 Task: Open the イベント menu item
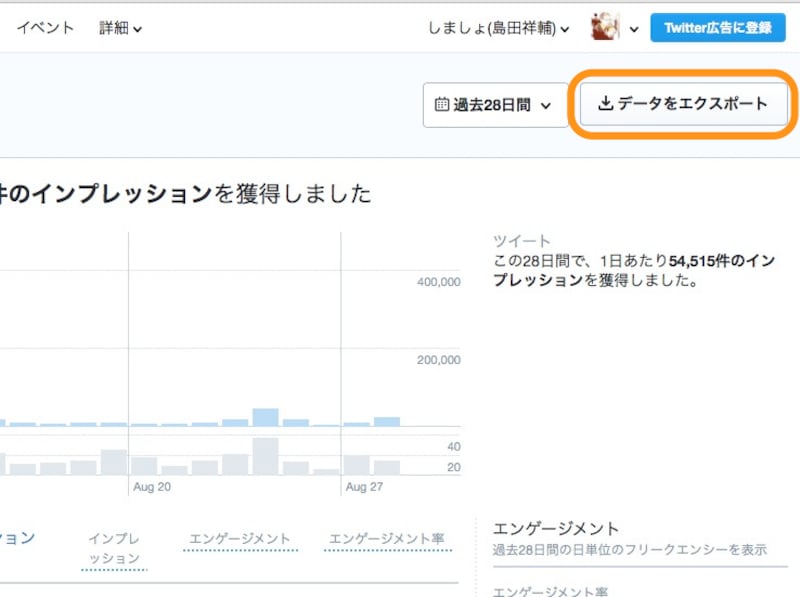(45, 28)
